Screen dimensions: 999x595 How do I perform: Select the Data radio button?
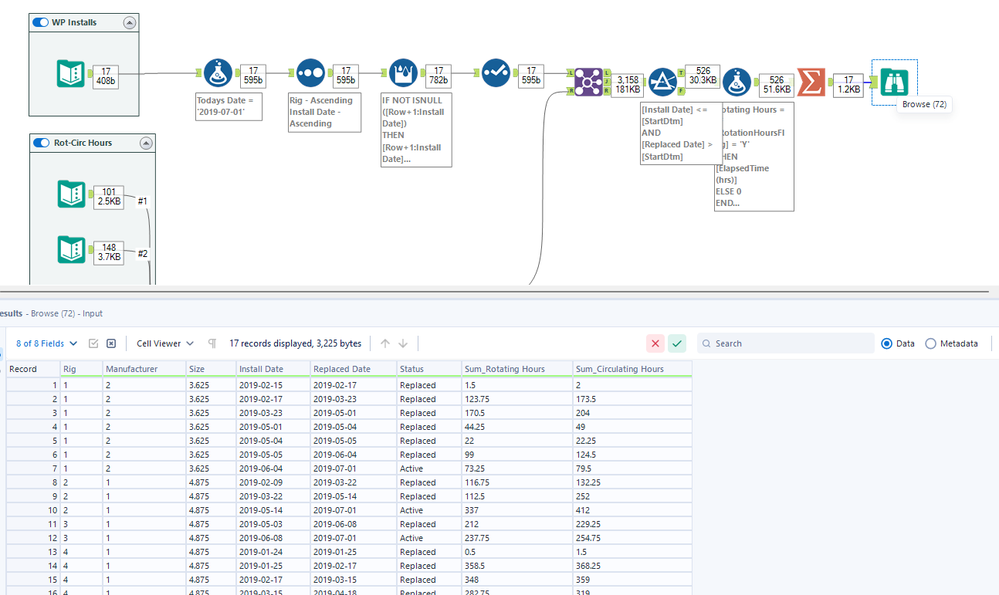[x=886, y=343]
